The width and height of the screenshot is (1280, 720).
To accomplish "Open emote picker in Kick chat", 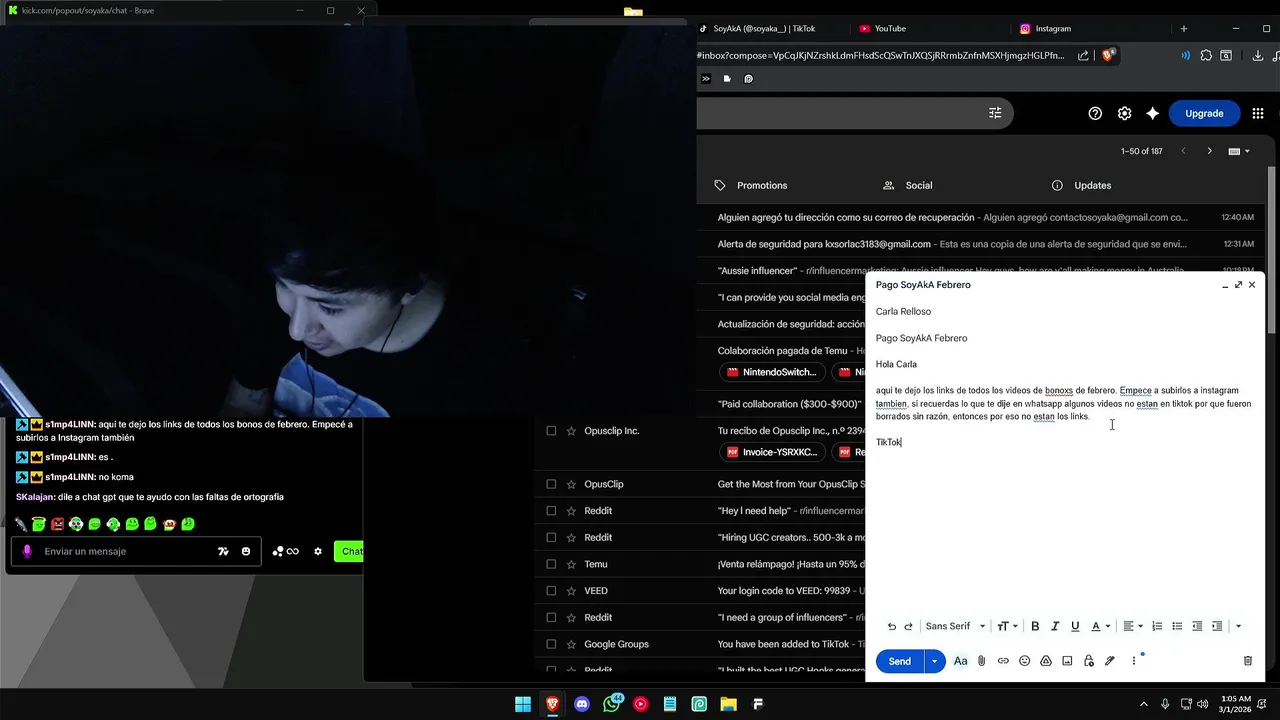I will pos(246,551).
